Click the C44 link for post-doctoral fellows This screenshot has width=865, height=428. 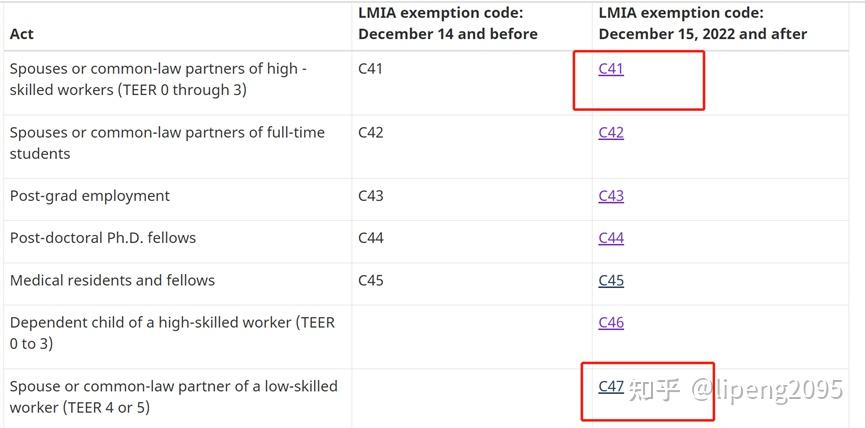pyautogui.click(x=611, y=238)
